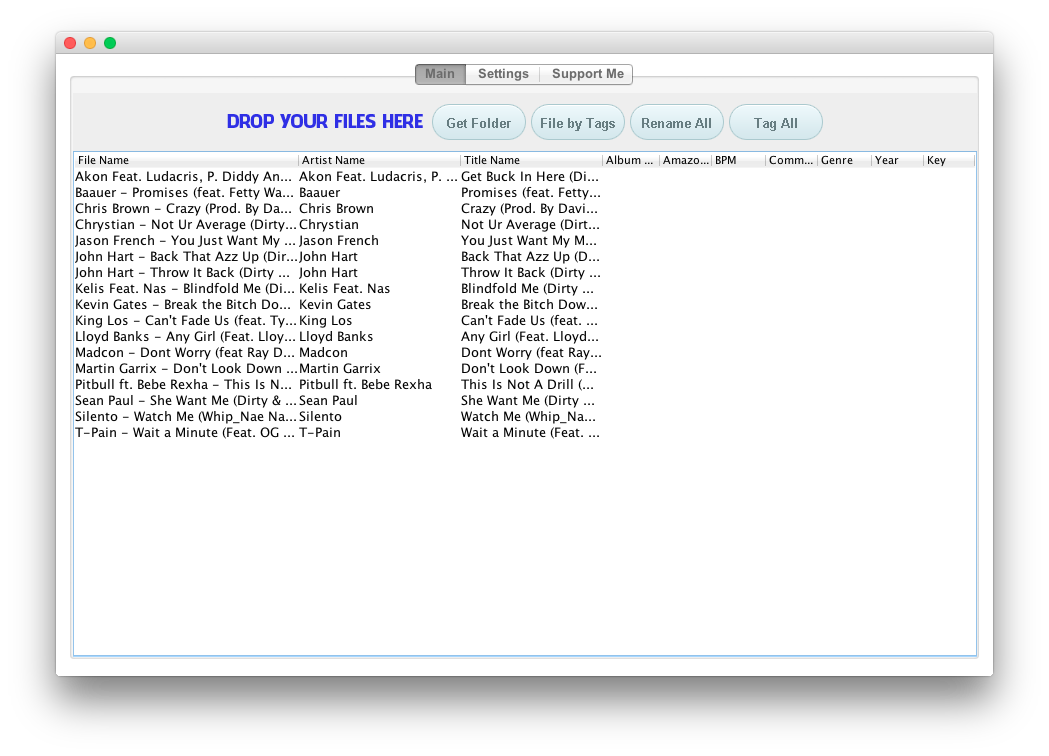Click the Comm... column header
Viewport: 1049px width, 756px height.
[x=791, y=160]
